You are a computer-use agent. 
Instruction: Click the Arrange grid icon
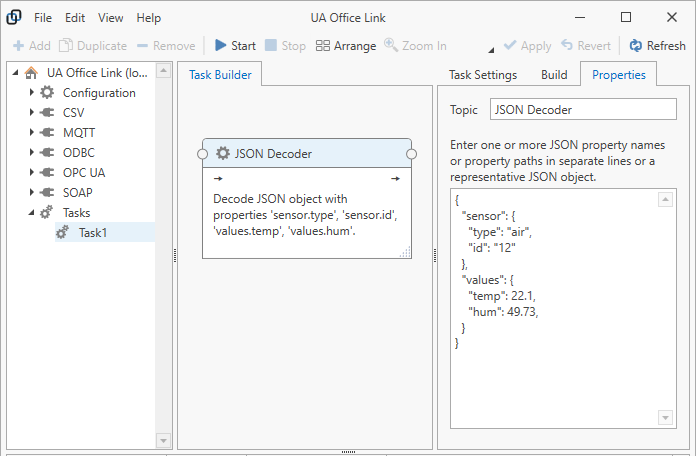[322, 46]
